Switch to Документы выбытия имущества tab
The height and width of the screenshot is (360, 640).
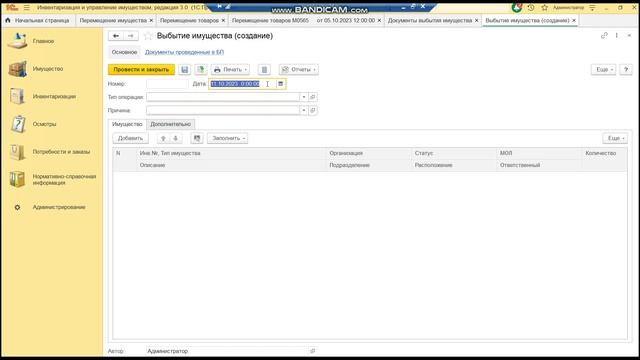(430, 20)
